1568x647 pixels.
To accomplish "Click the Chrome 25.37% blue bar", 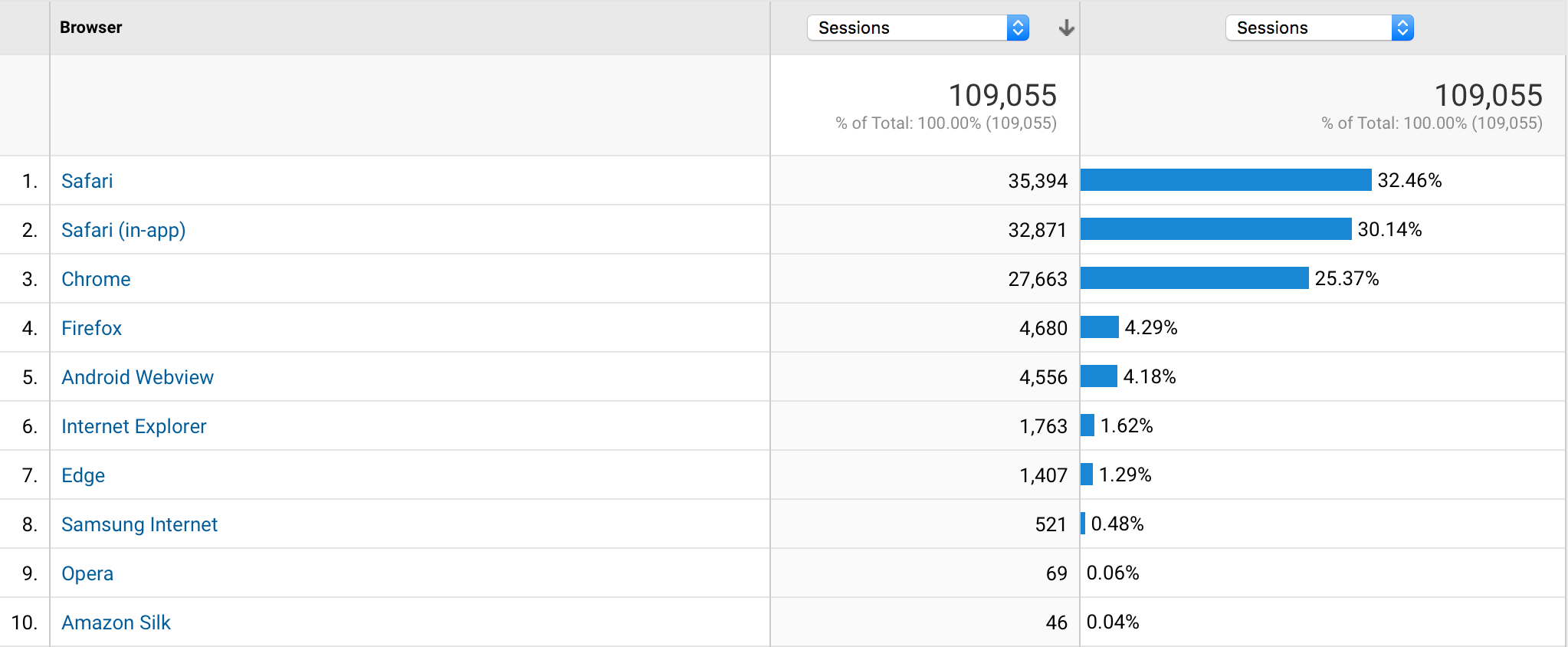I will pos(1194,278).
